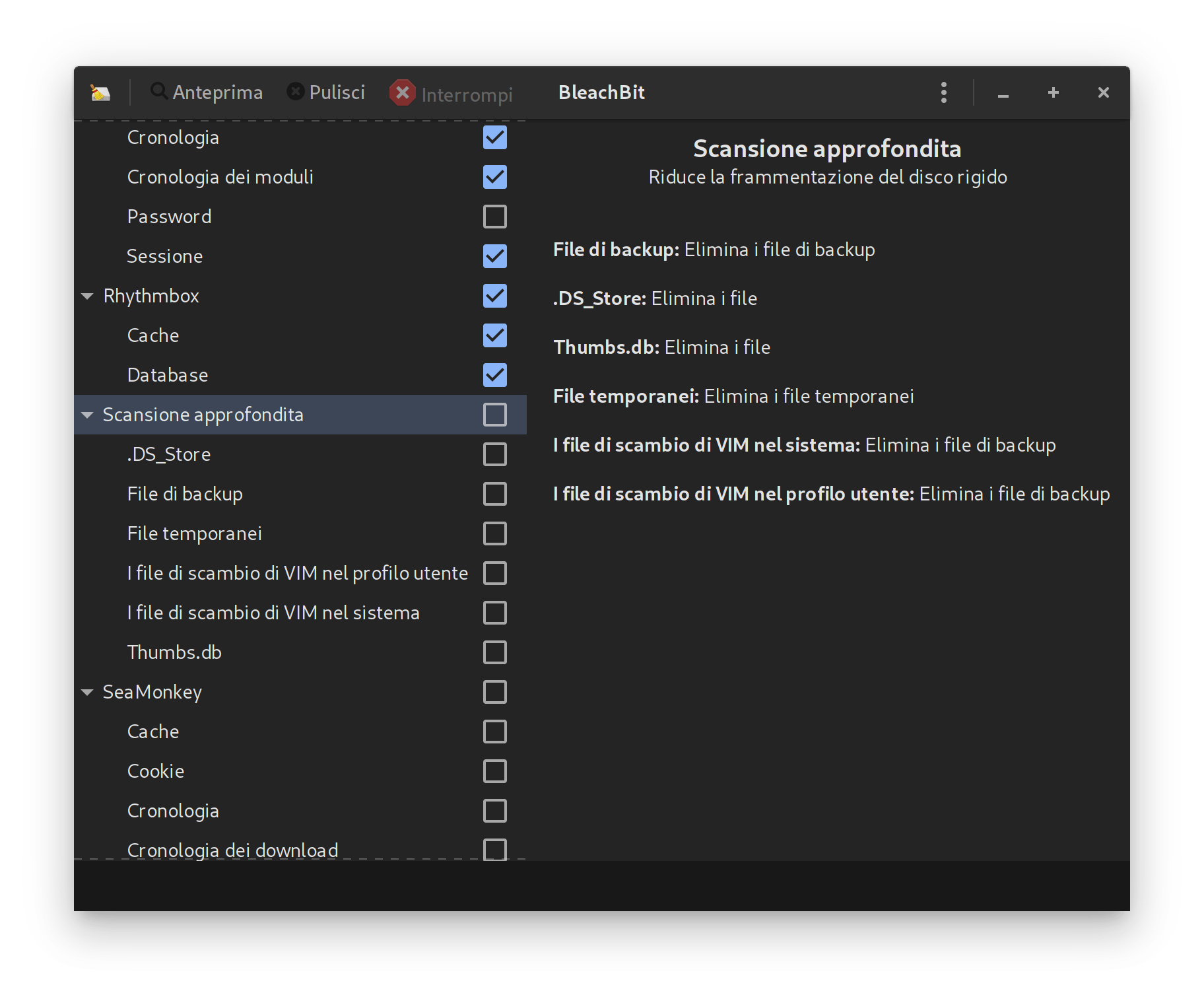Click the BleachBit broom application icon
The height and width of the screenshot is (993, 1204).
point(101,92)
